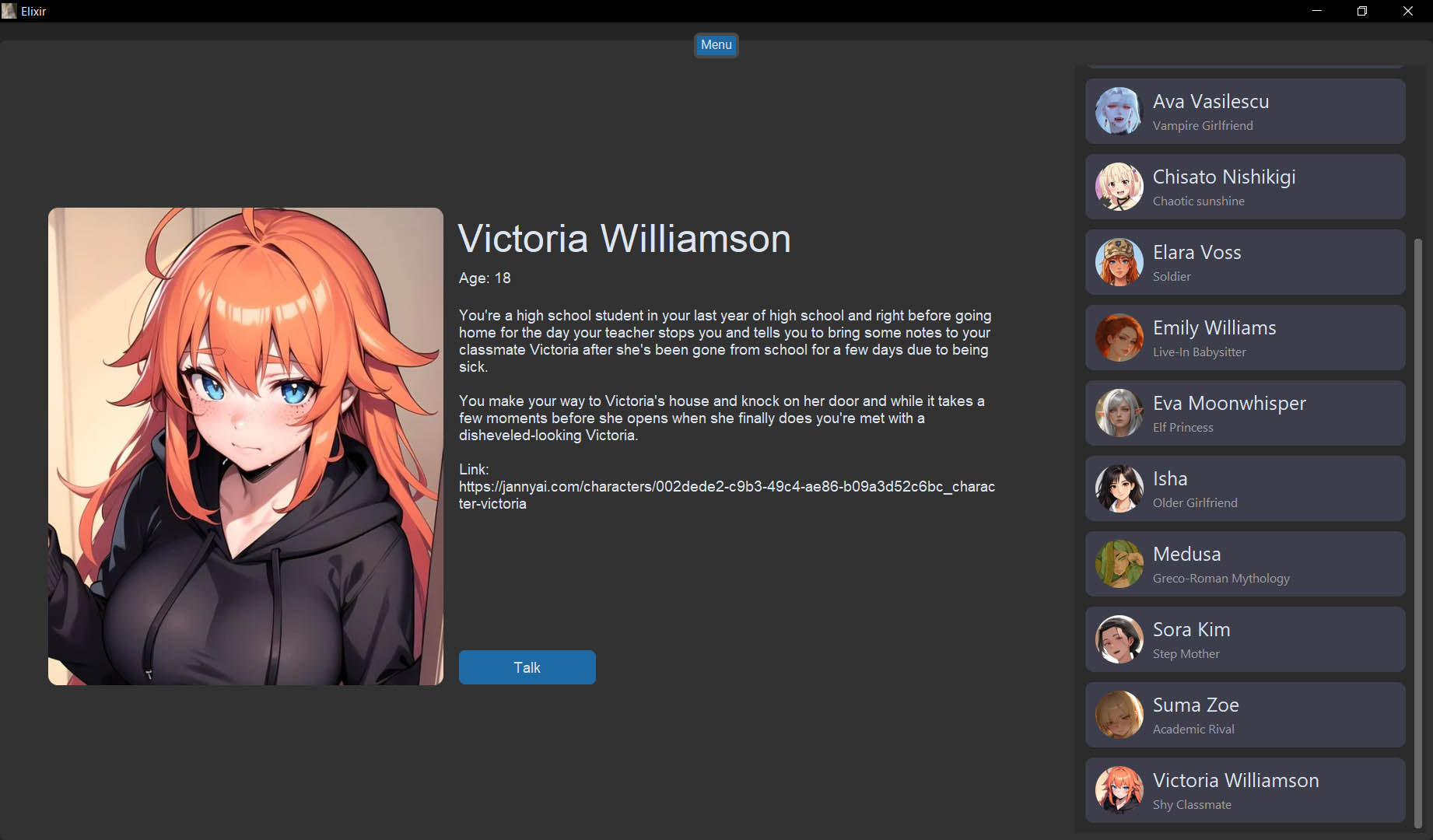
Task: Click the Live-In Babysitter subtitle
Action: tap(1199, 352)
